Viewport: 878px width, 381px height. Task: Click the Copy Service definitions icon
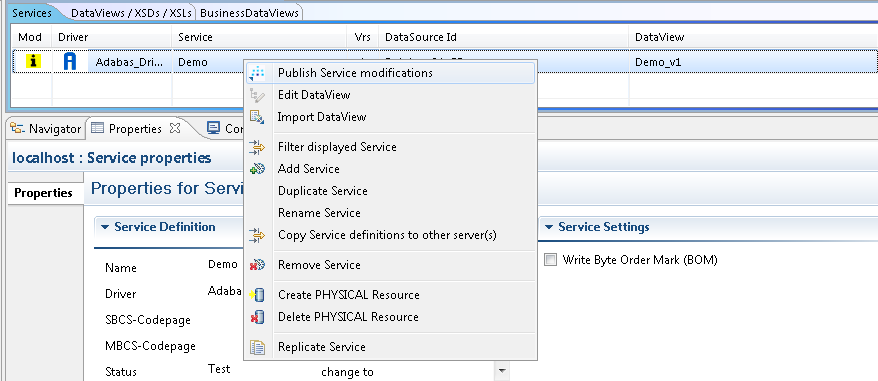click(x=257, y=235)
